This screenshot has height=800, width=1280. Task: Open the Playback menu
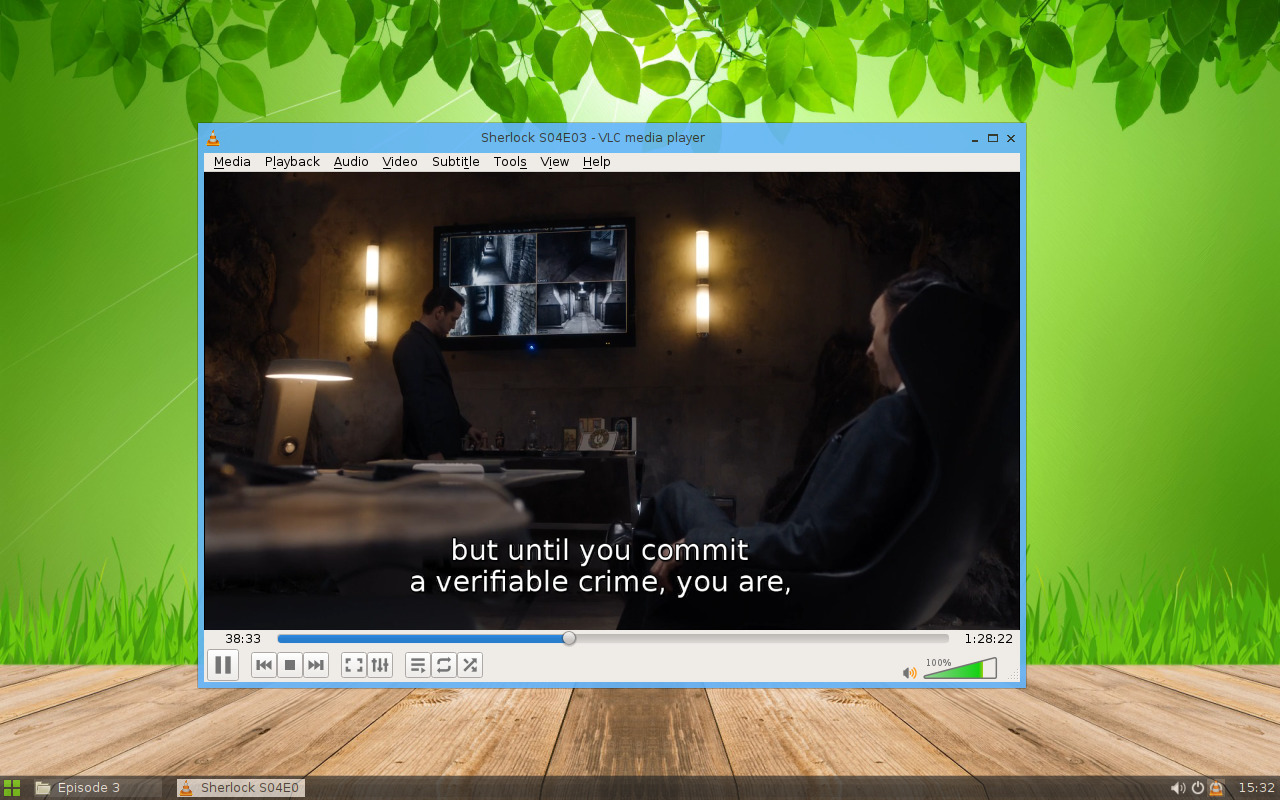pyautogui.click(x=291, y=161)
